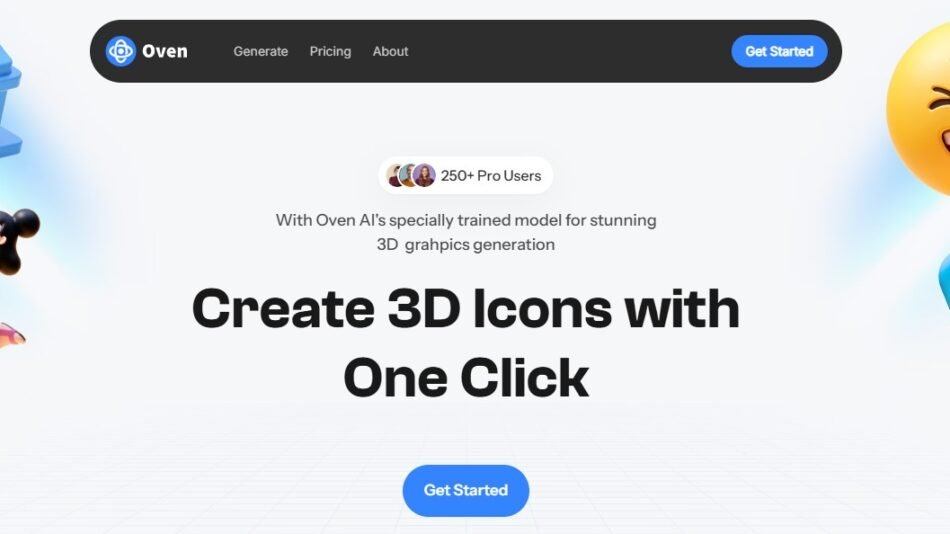
Task: Select the leftmost user avatar in badge
Action: tap(394, 176)
